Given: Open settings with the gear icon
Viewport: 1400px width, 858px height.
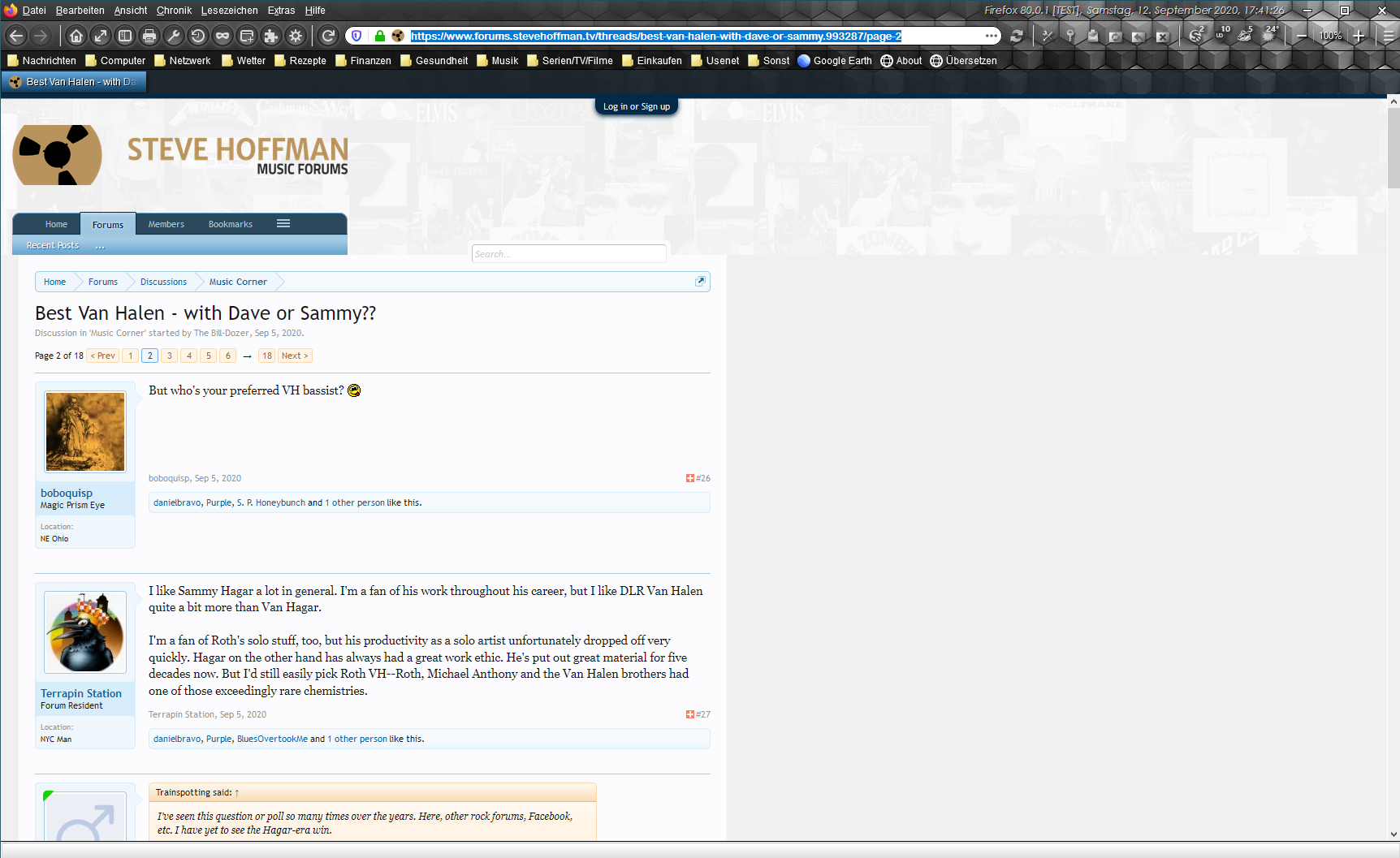Looking at the screenshot, I should [x=296, y=36].
